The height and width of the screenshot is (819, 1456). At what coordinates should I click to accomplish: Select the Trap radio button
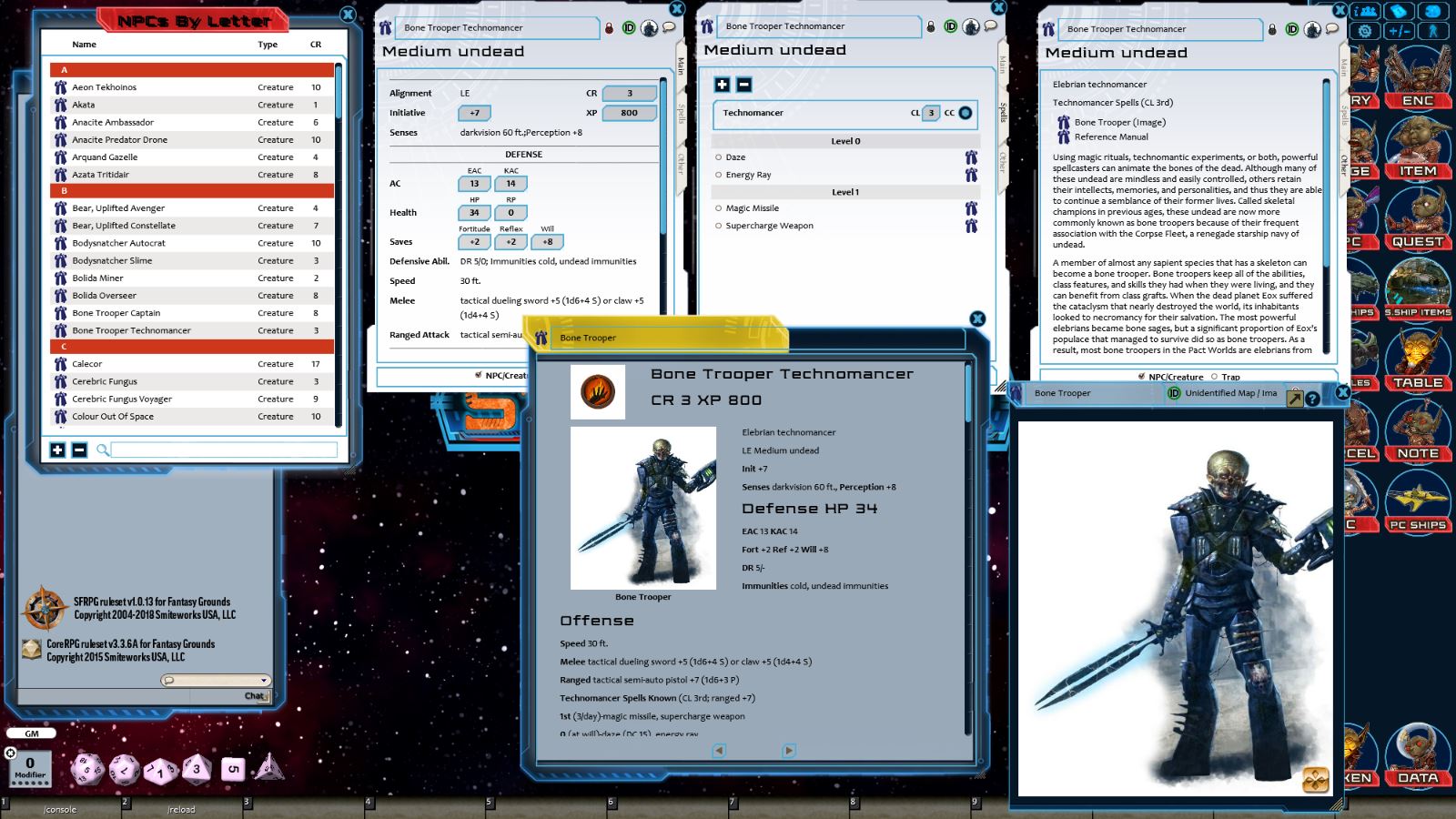click(1215, 377)
